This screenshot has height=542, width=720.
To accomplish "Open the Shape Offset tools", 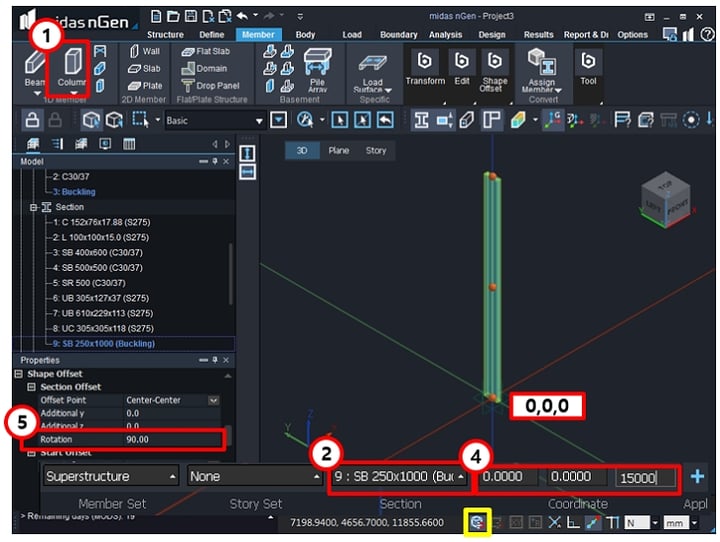I will click(495, 70).
